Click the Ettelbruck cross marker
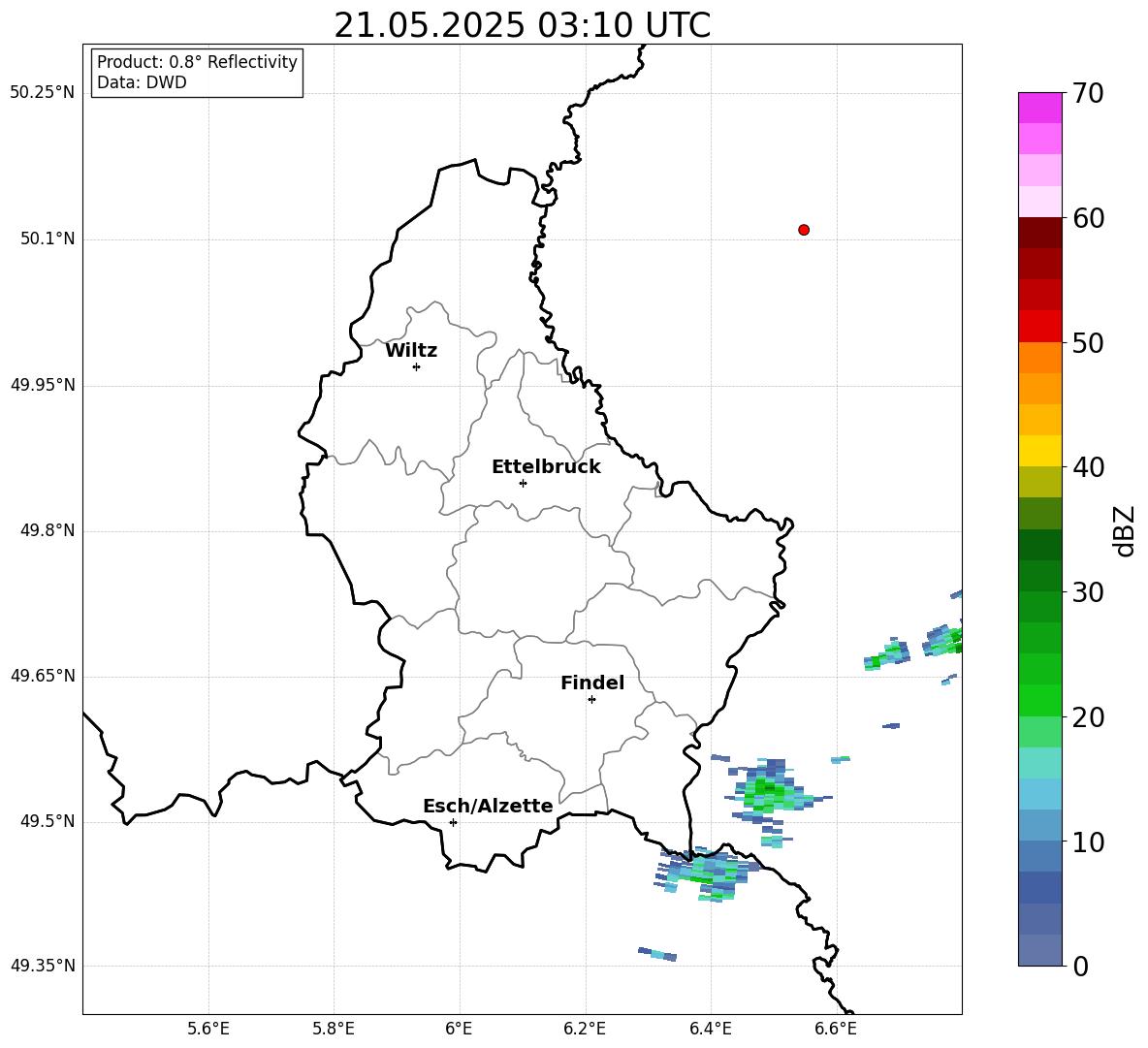The width and height of the screenshot is (1148, 1048). (x=523, y=483)
